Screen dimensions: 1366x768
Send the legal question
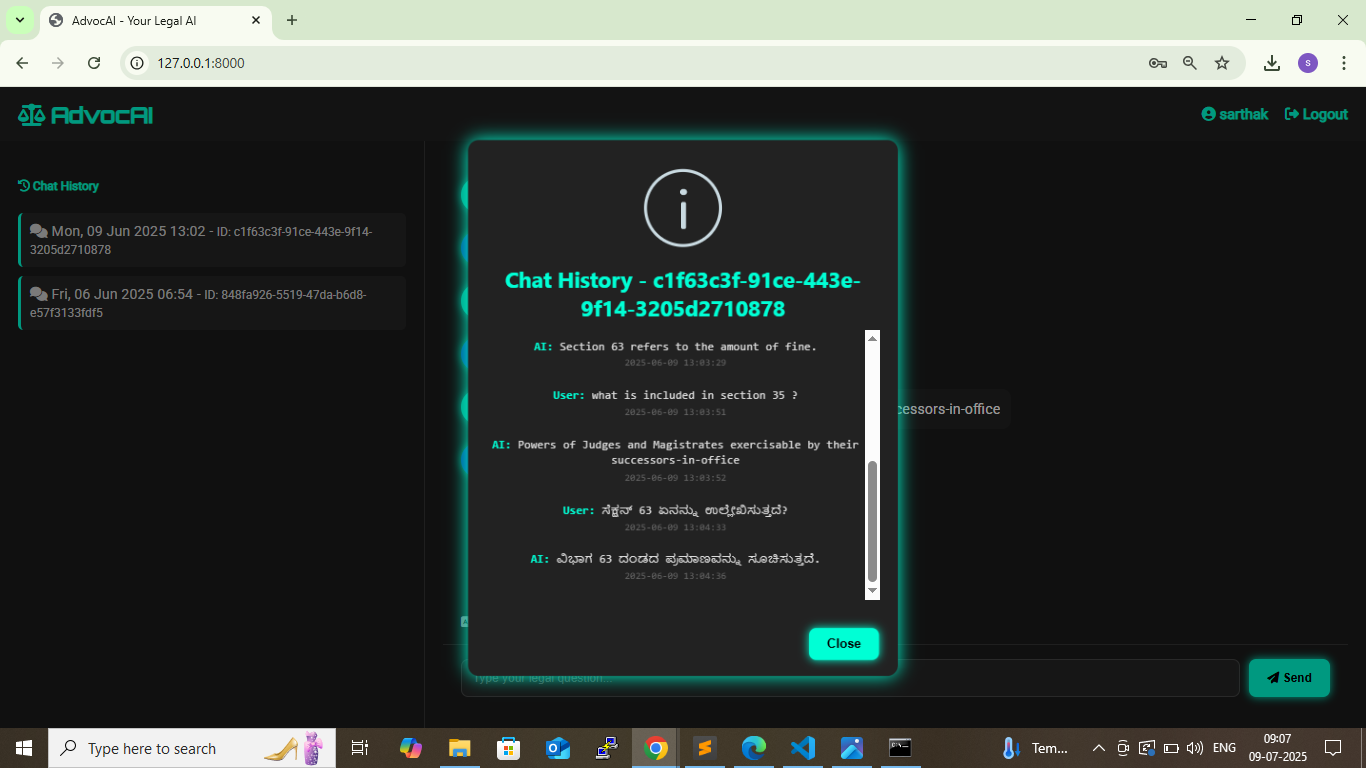click(1289, 678)
